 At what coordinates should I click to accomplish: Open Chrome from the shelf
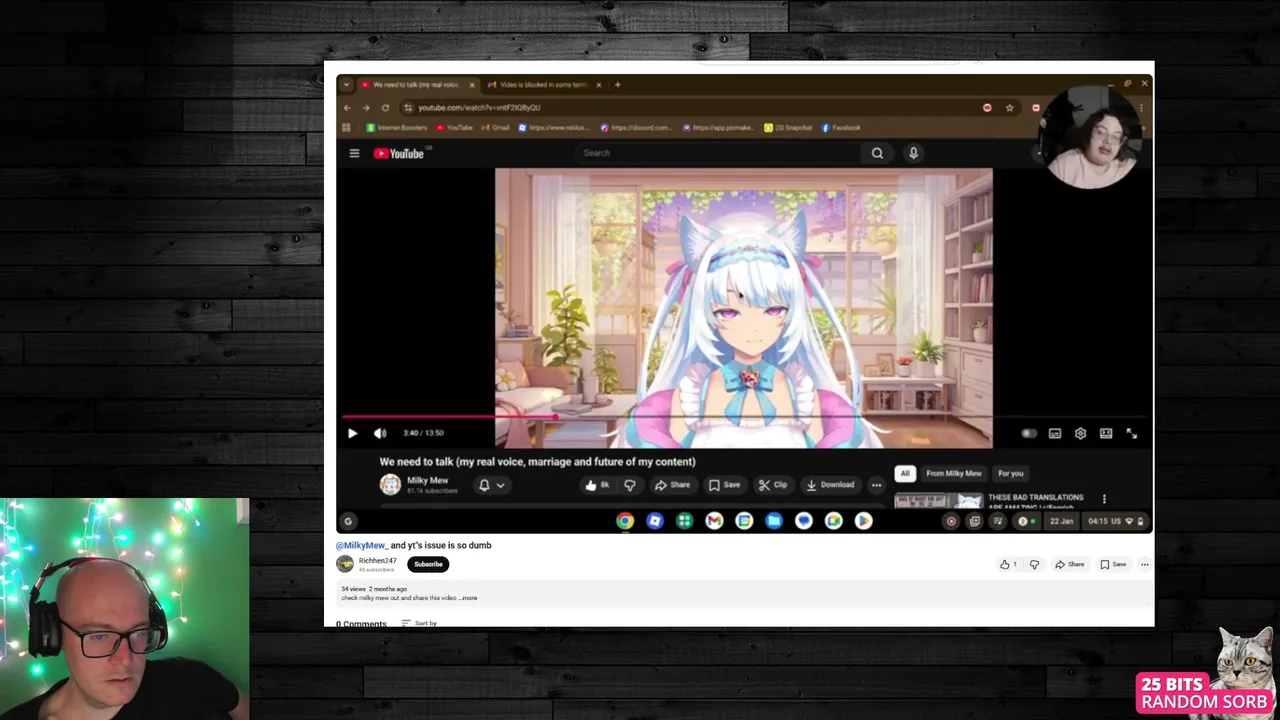point(625,521)
